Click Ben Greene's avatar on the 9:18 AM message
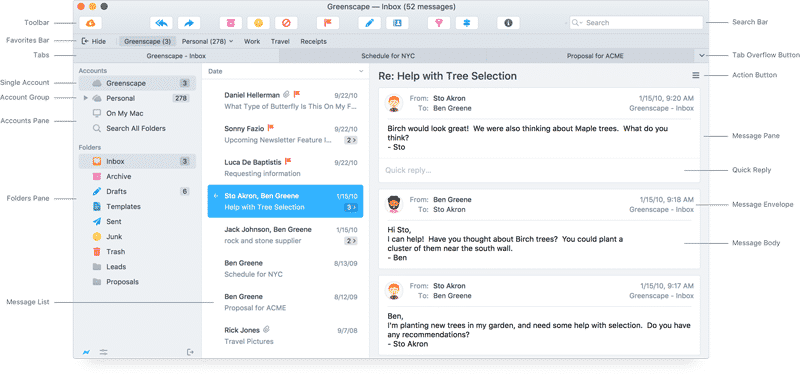800x374 pixels. [393, 205]
